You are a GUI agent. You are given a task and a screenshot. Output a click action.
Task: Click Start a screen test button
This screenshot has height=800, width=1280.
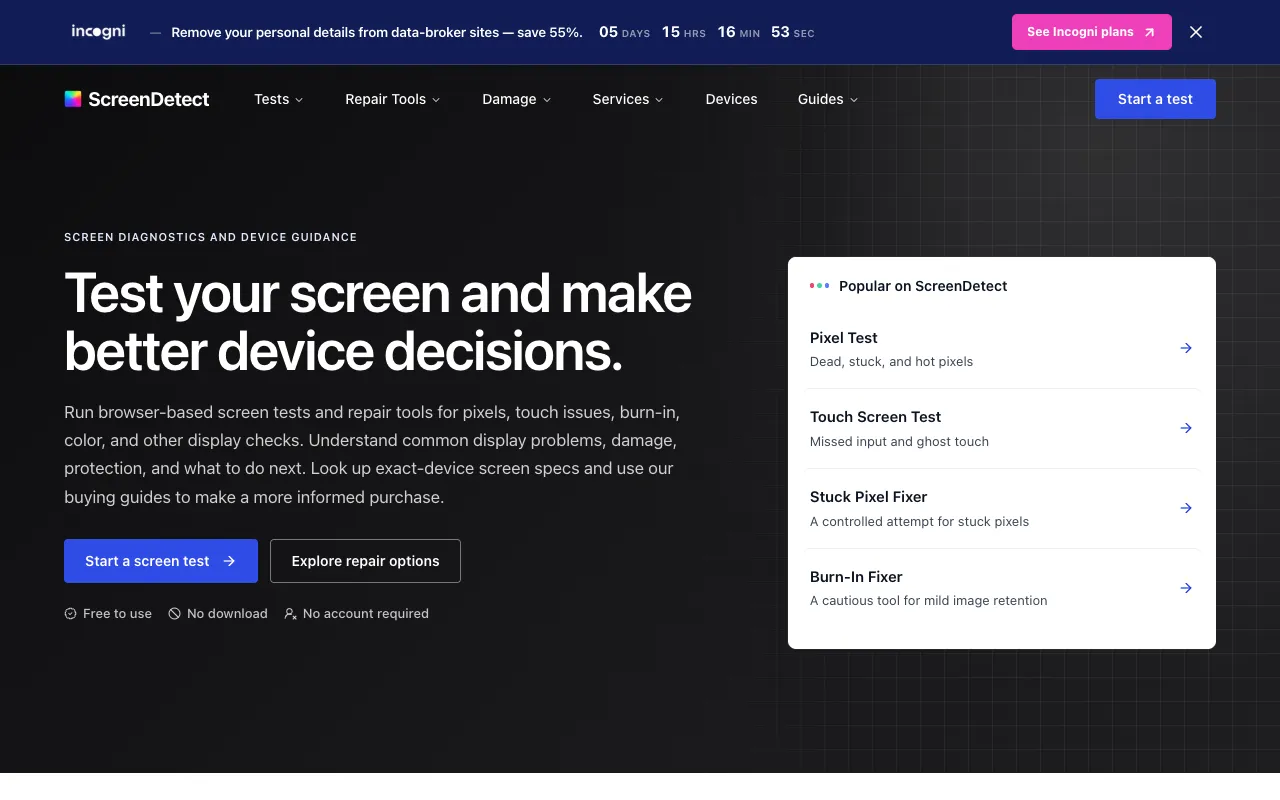[x=161, y=561]
